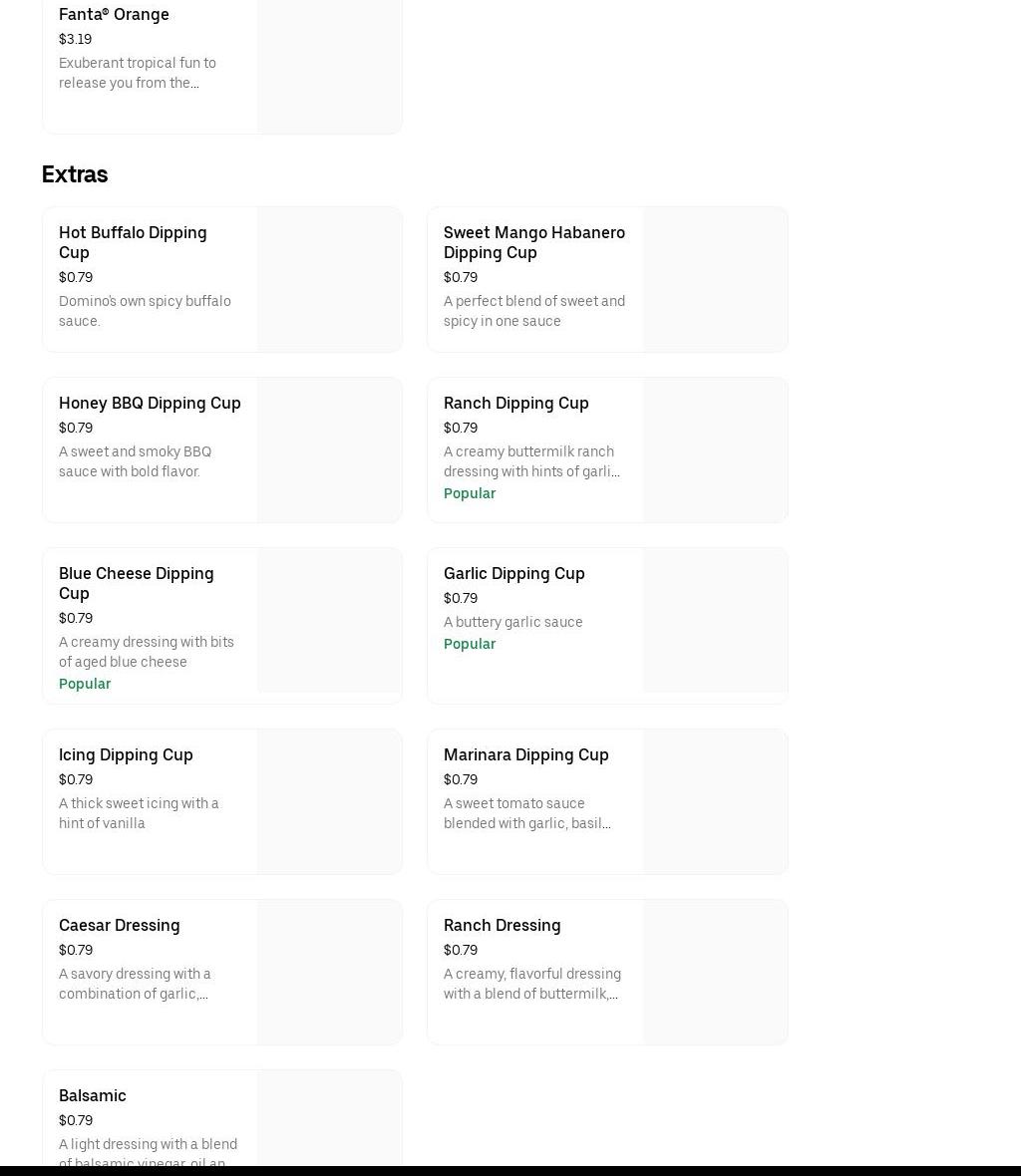This screenshot has height=1176, width=1021.
Task: Click the Sweet Mango Habanero Dipping Cup image
Action: pyautogui.click(x=715, y=279)
